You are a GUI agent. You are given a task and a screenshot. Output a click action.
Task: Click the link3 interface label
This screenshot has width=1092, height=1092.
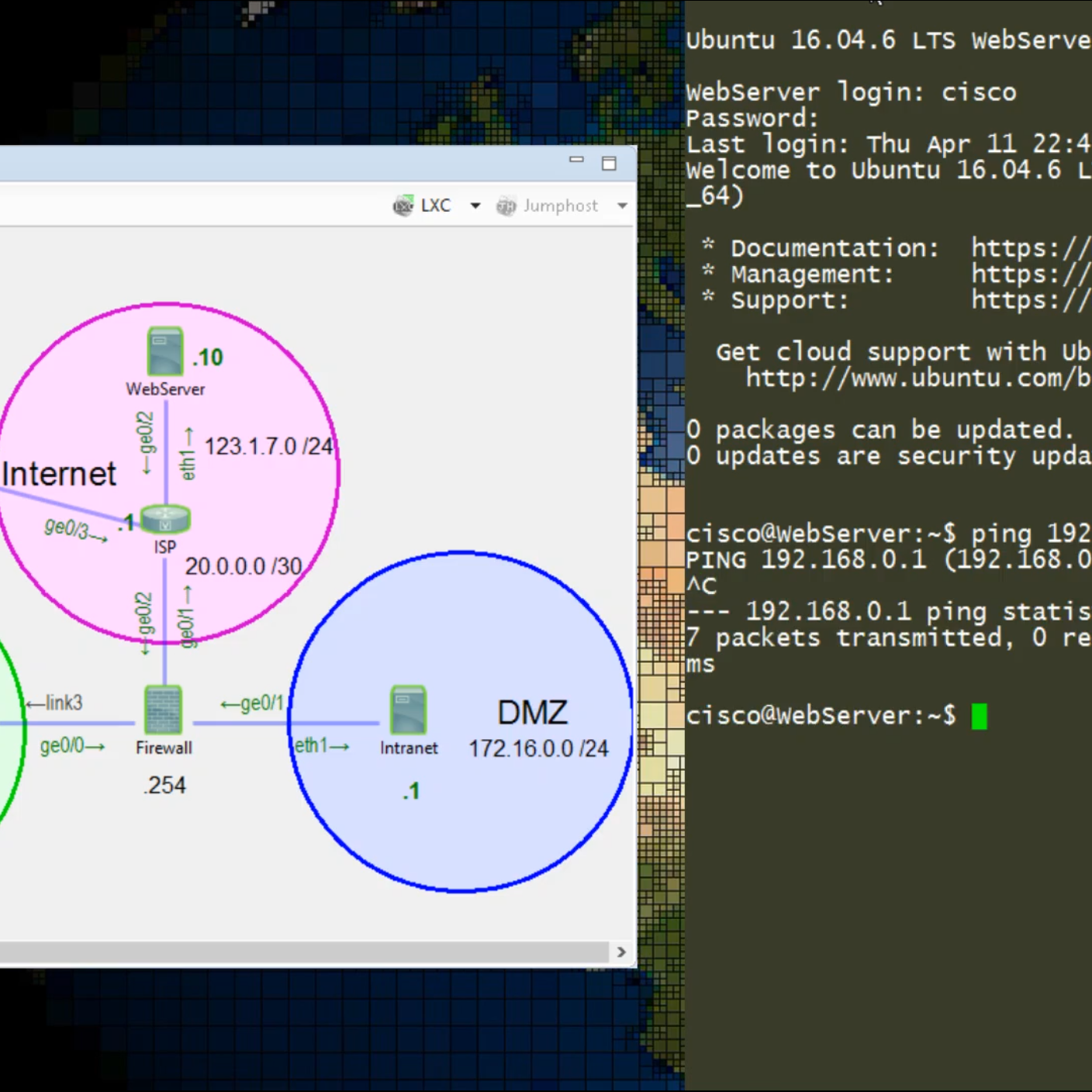[x=54, y=703]
